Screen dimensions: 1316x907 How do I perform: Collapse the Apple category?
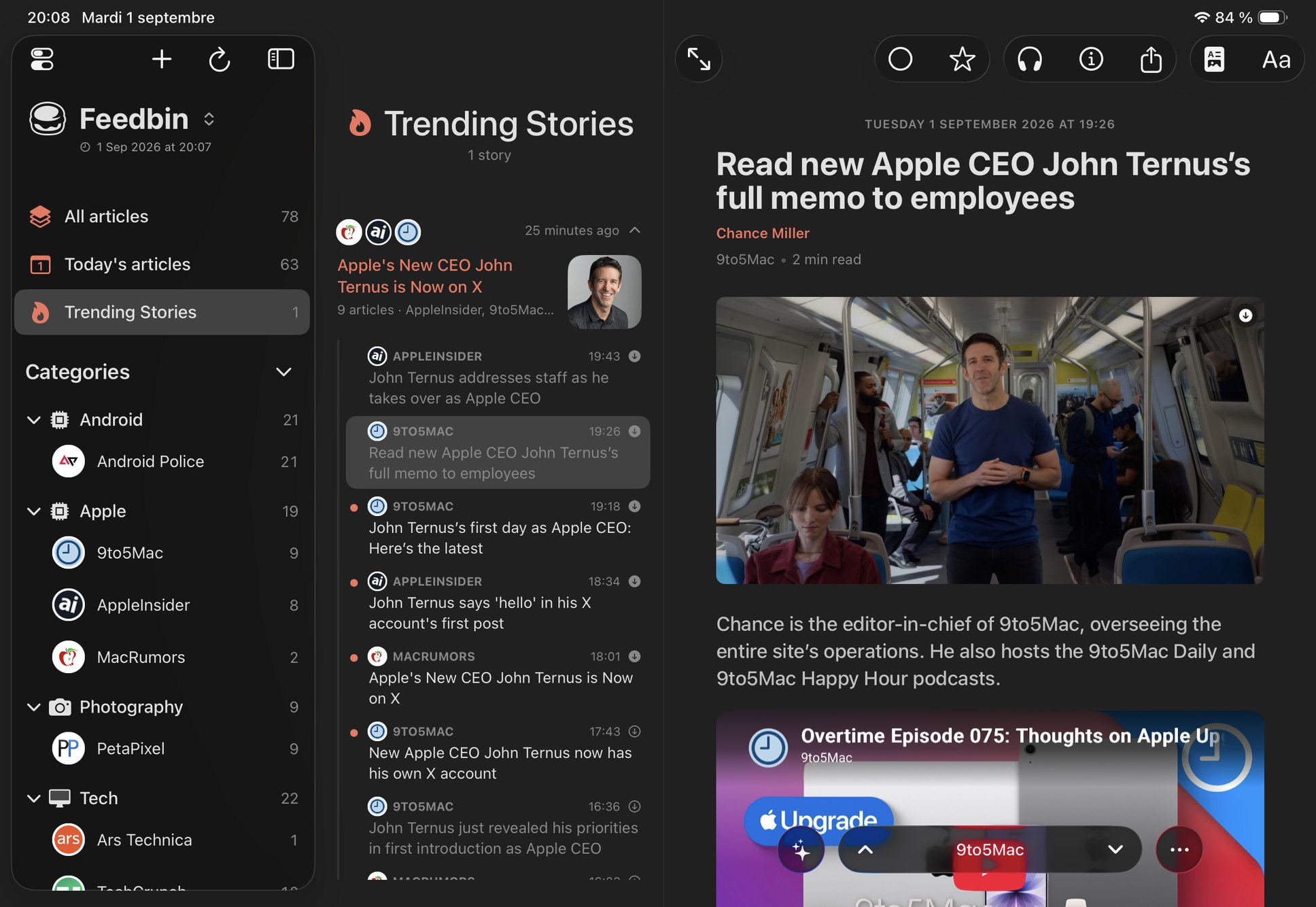(x=33, y=511)
